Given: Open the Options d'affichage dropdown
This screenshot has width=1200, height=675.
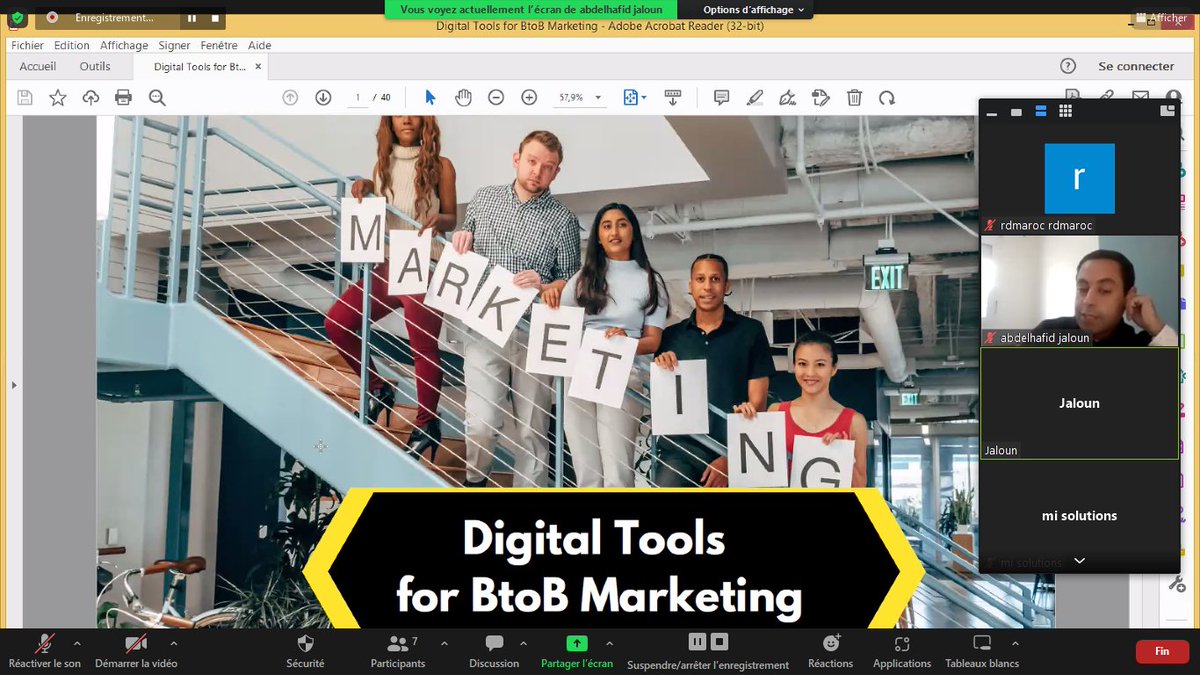Looking at the screenshot, I should tap(753, 9).
